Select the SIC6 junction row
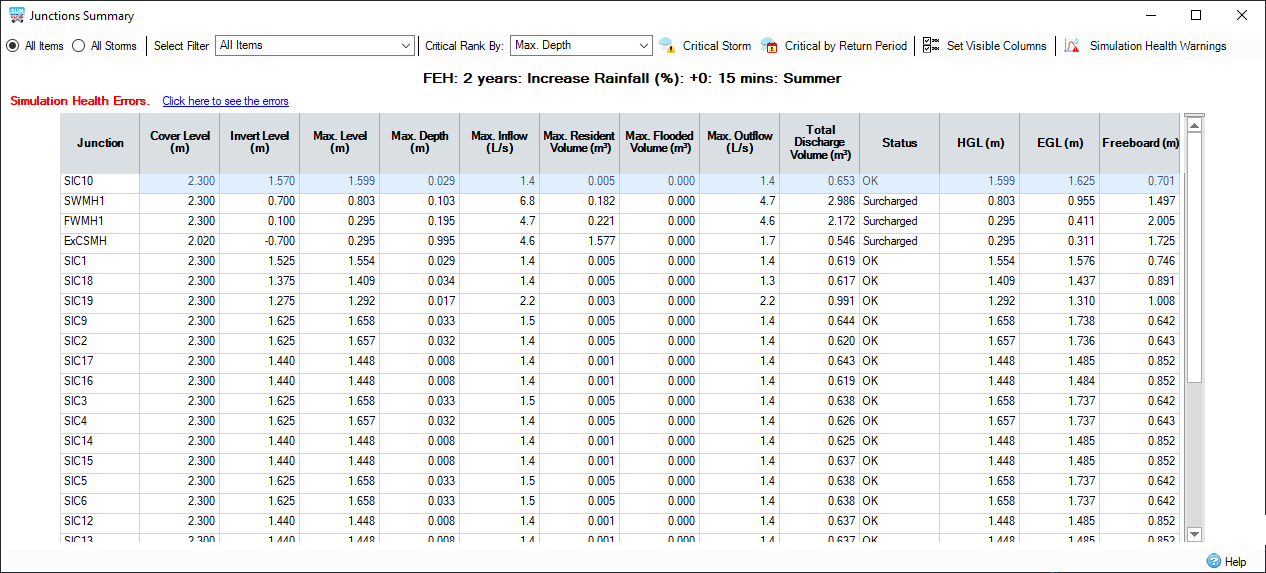 click(620, 501)
